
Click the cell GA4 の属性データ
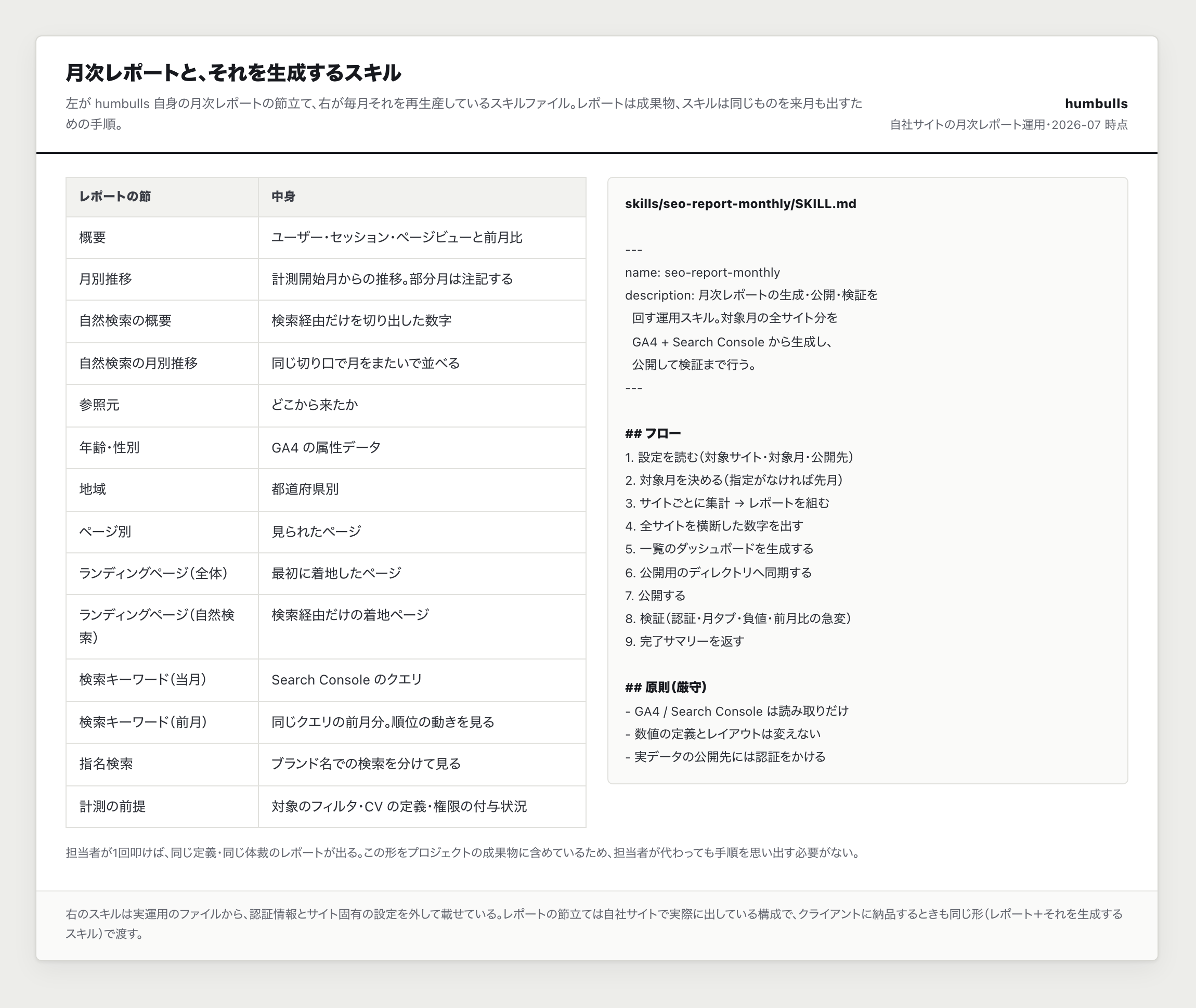[422, 448]
